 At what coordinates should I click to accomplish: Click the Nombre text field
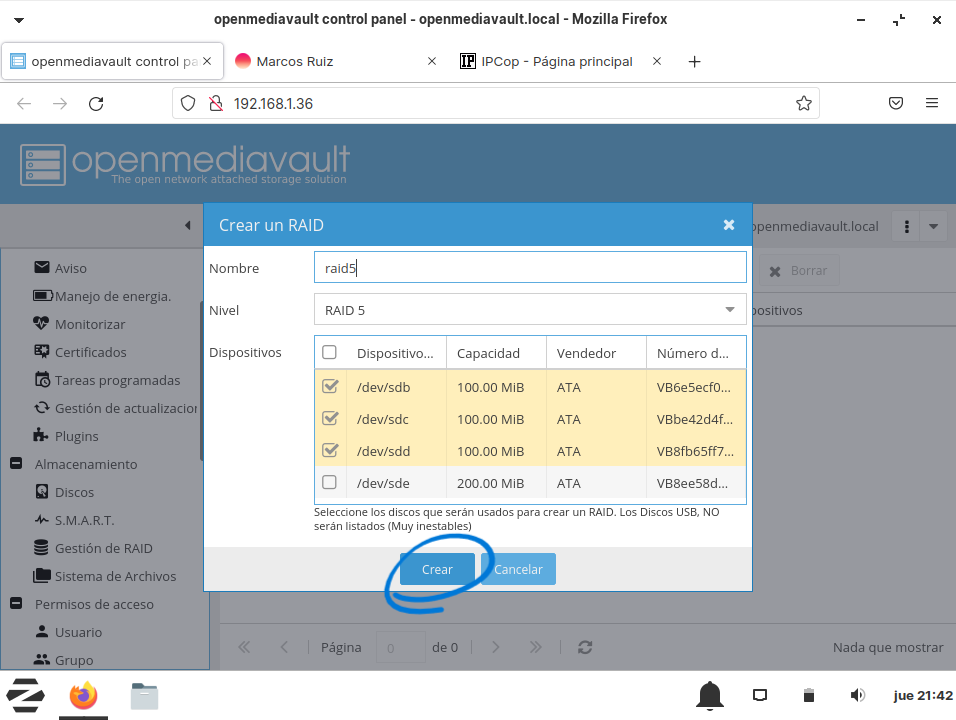point(530,268)
